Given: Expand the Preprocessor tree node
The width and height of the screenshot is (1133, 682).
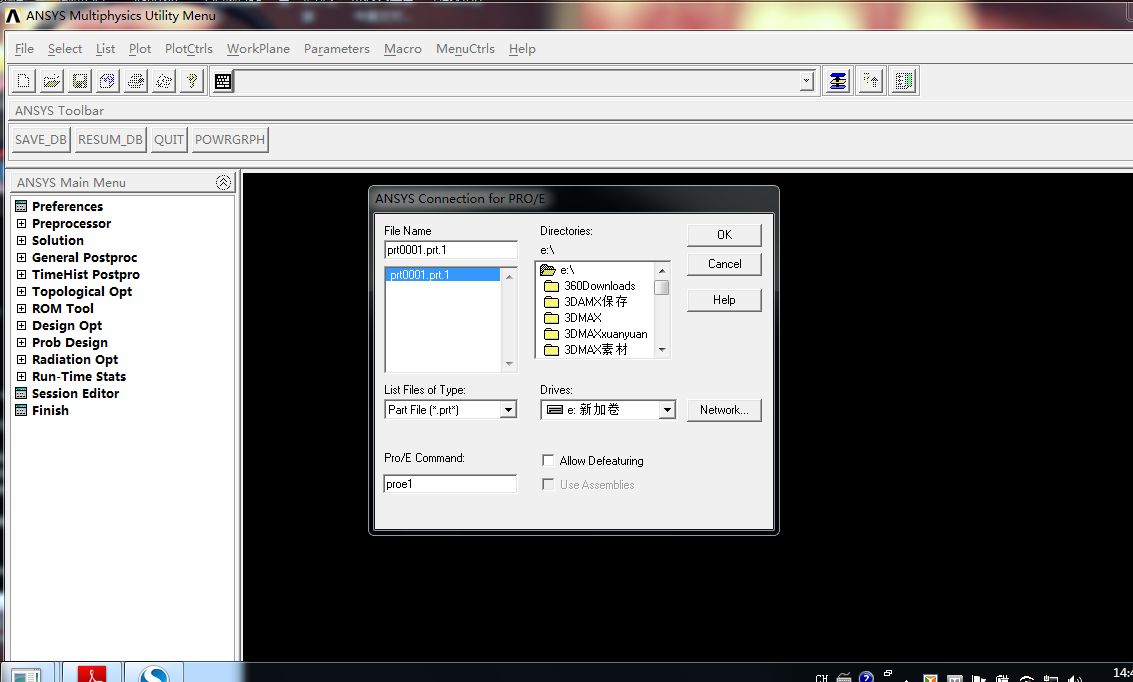Looking at the screenshot, I should (21, 224).
